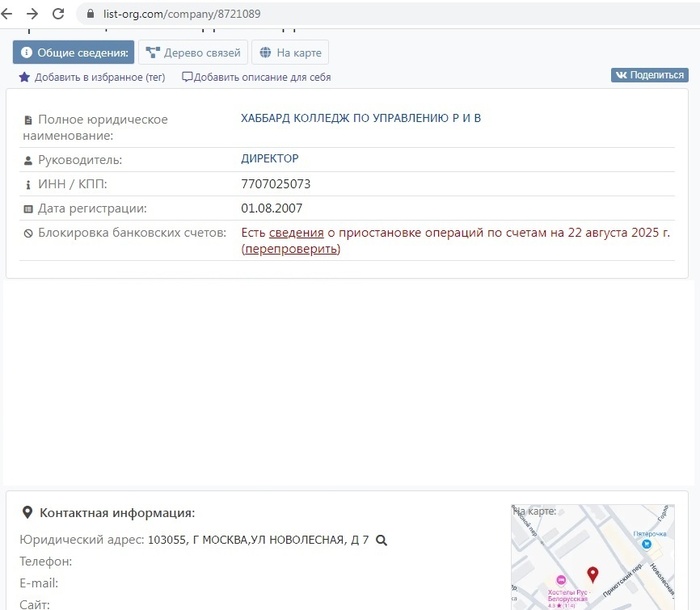Share via VK Поделиться button
Screen dimensions: 700x610
coord(650,75)
